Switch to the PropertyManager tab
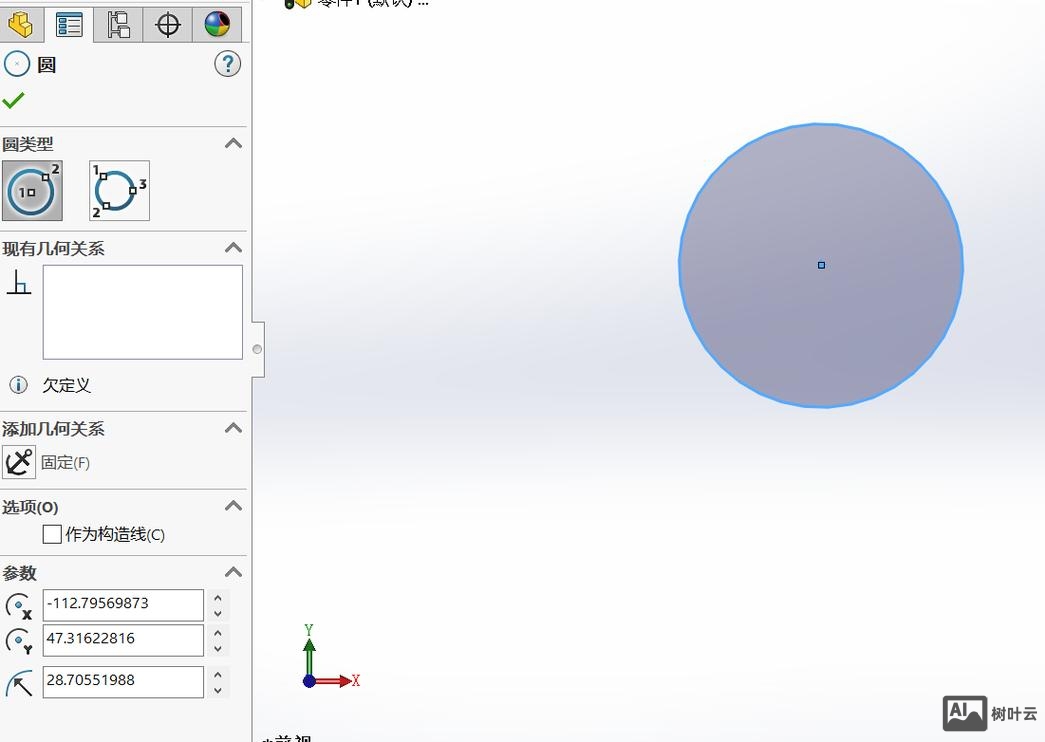Viewport: 1045px width, 742px height. coord(69,24)
